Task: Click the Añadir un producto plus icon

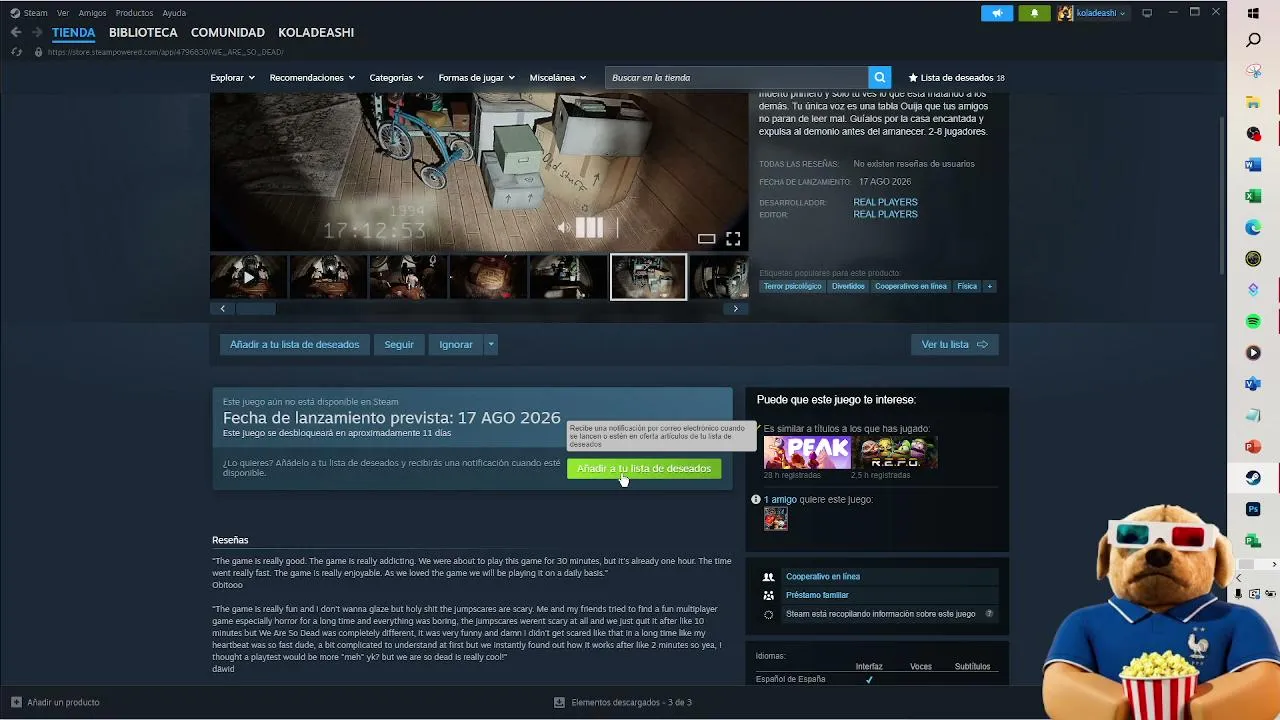Action: (x=16, y=702)
